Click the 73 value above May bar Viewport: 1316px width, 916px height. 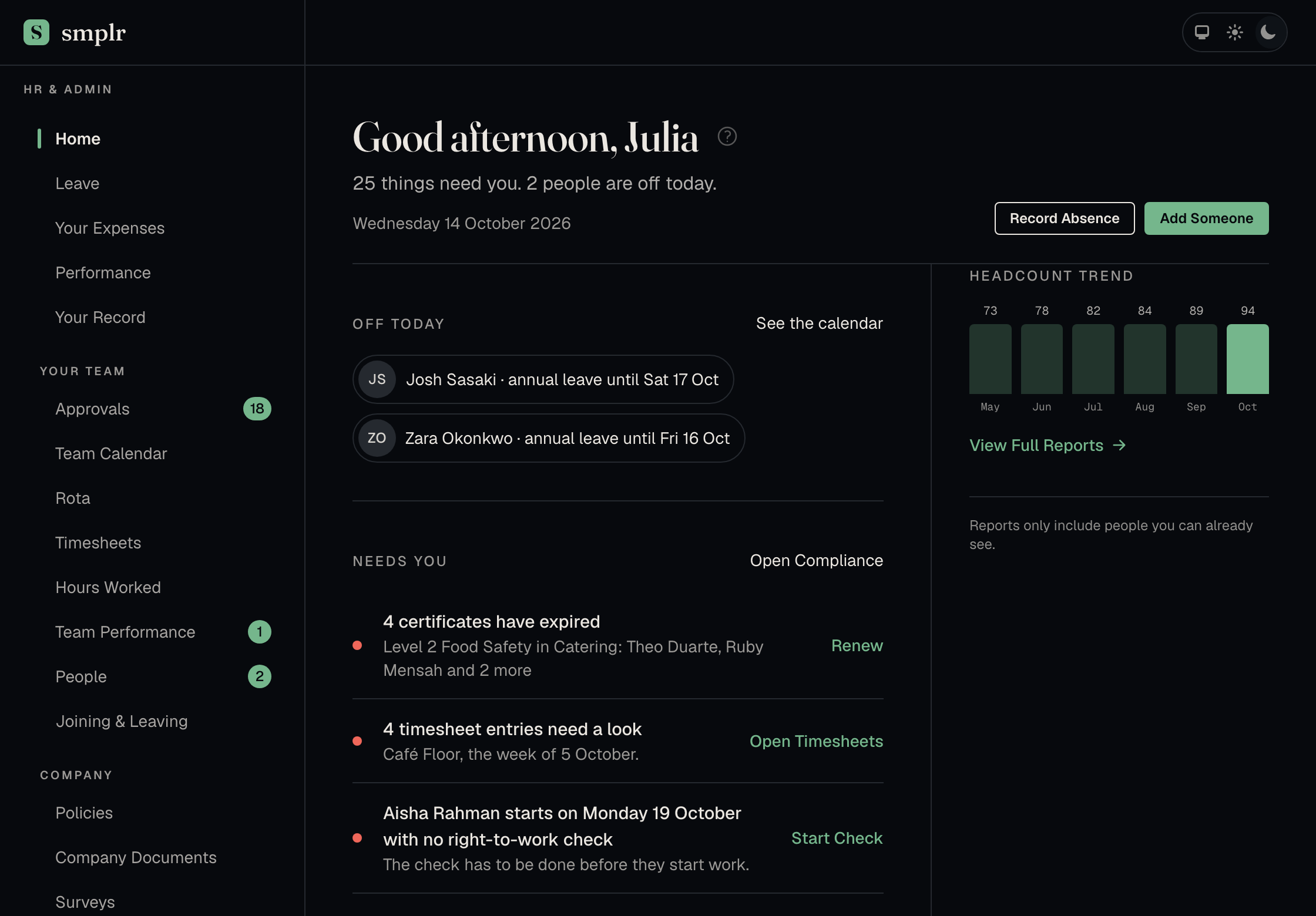(x=991, y=311)
